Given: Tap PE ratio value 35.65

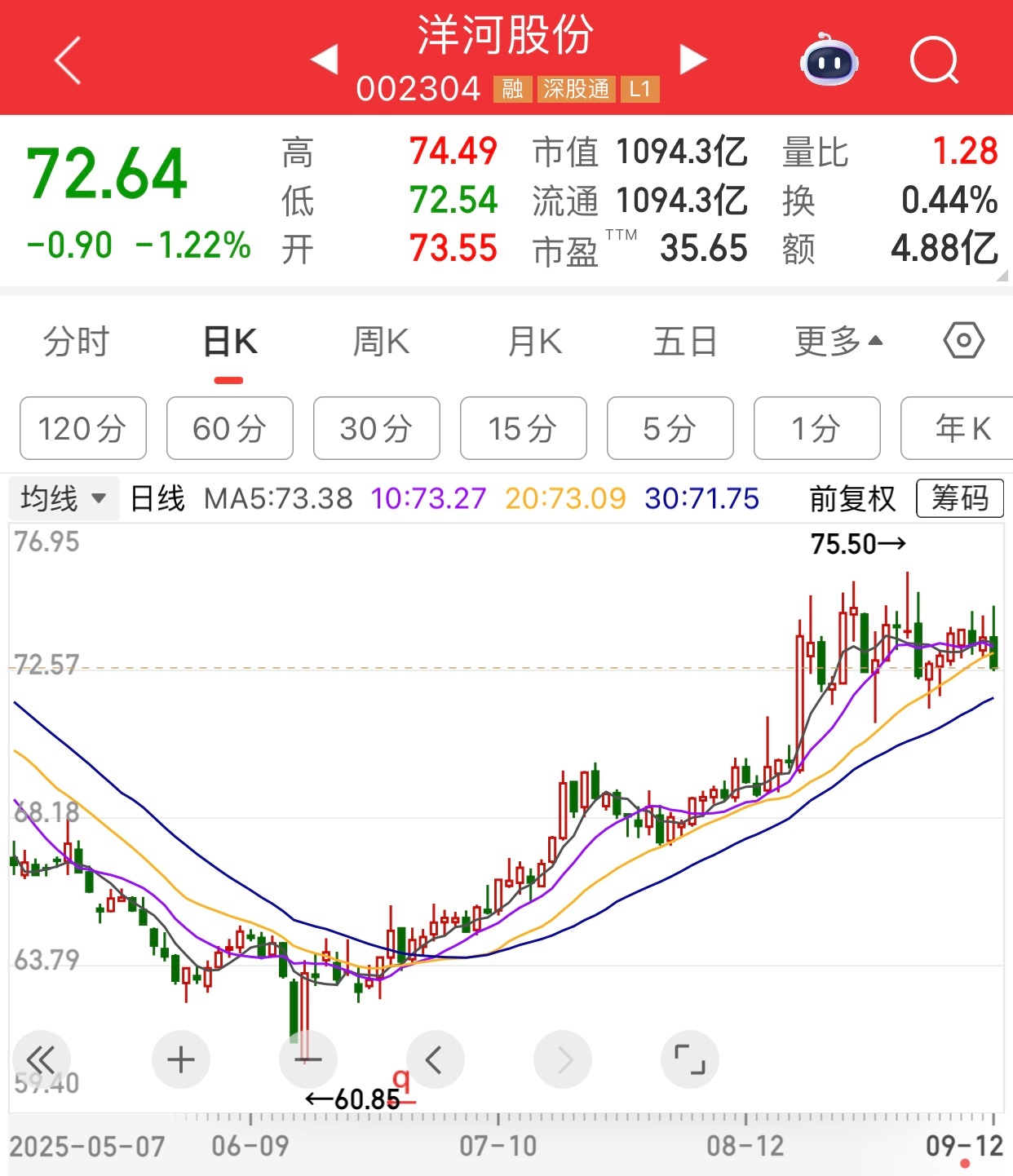Looking at the screenshot, I should (704, 249).
